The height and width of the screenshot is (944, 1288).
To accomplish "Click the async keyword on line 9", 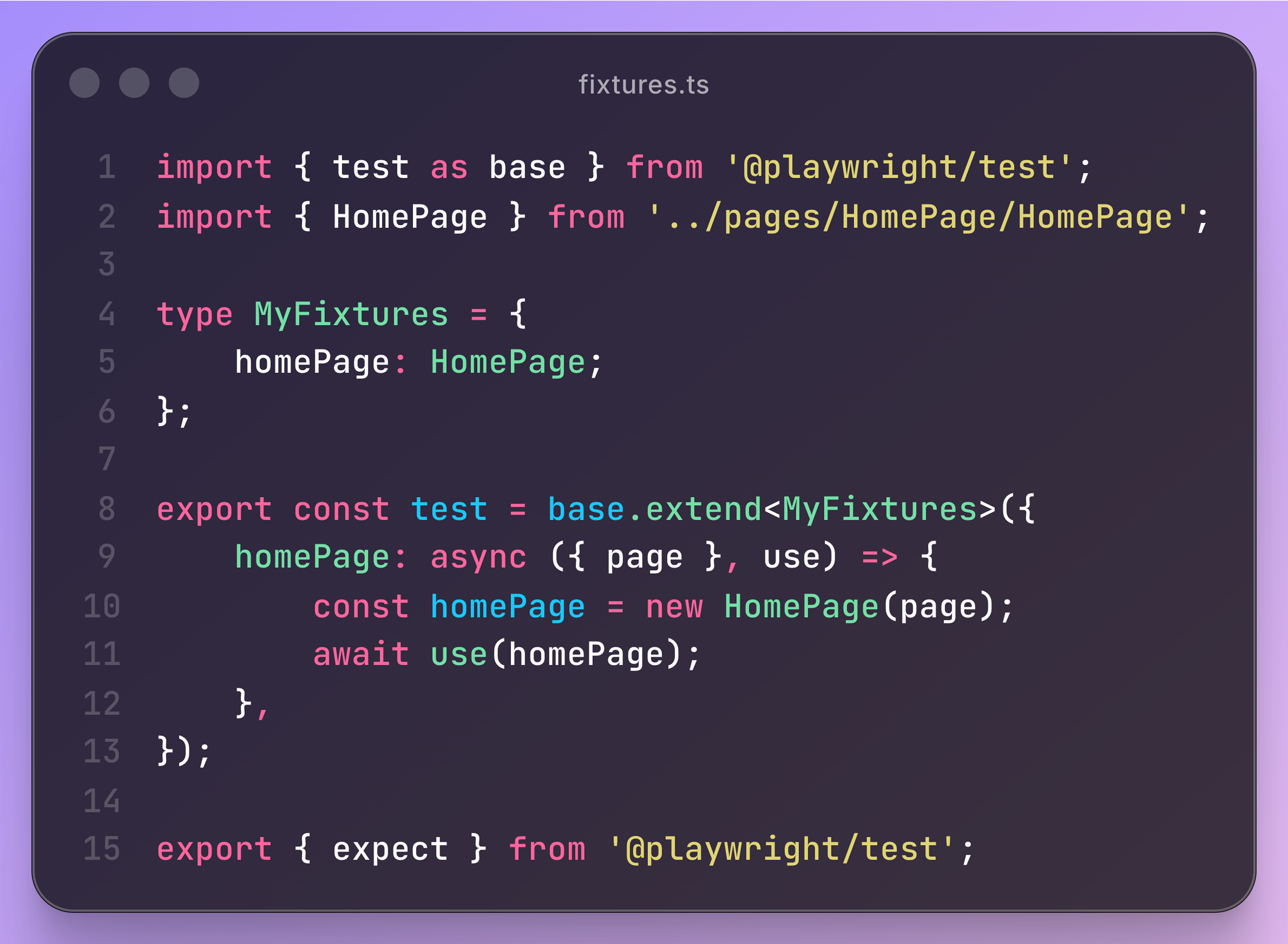I will click(478, 557).
